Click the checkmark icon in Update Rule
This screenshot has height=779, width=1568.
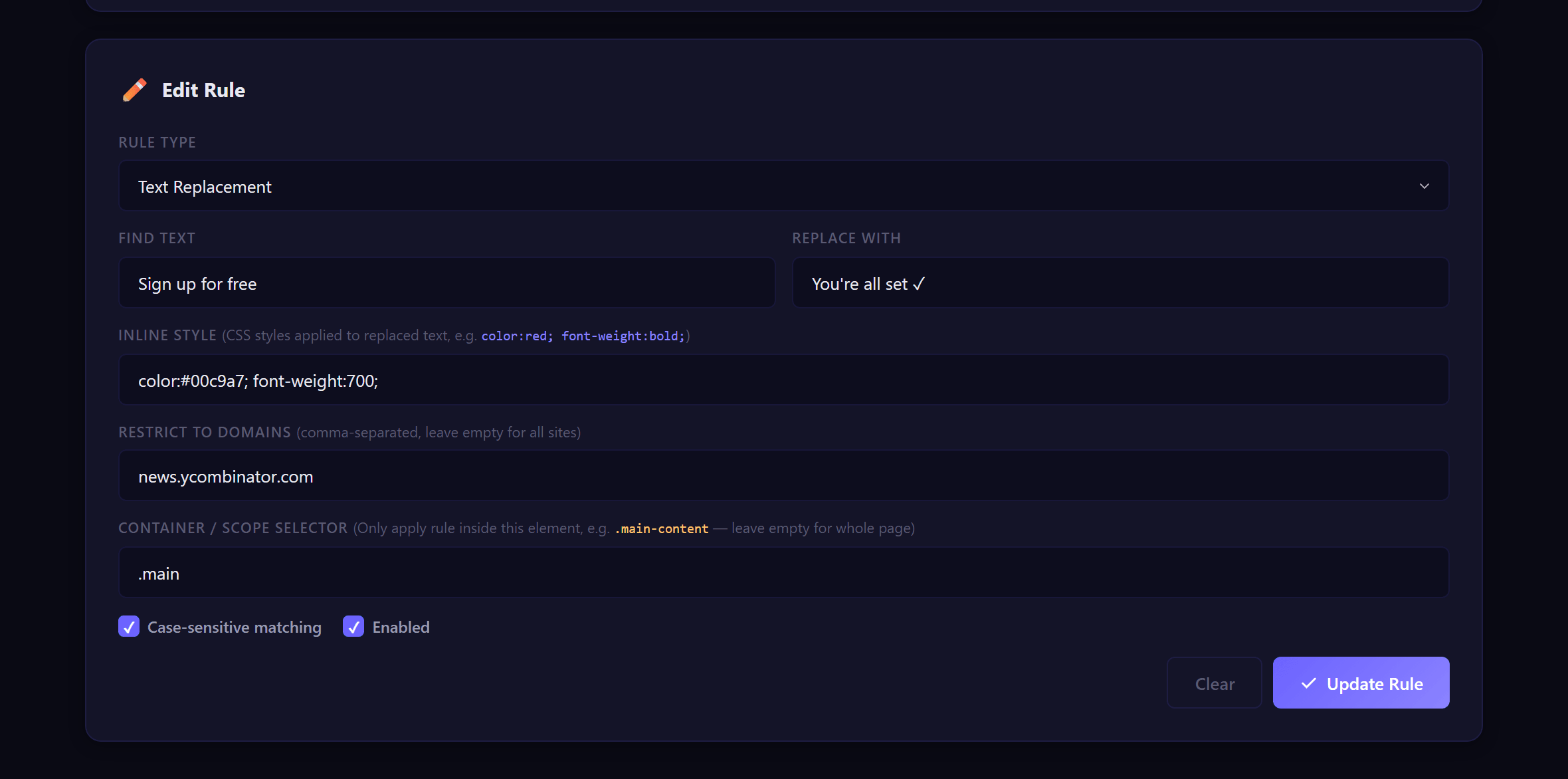[1308, 683]
